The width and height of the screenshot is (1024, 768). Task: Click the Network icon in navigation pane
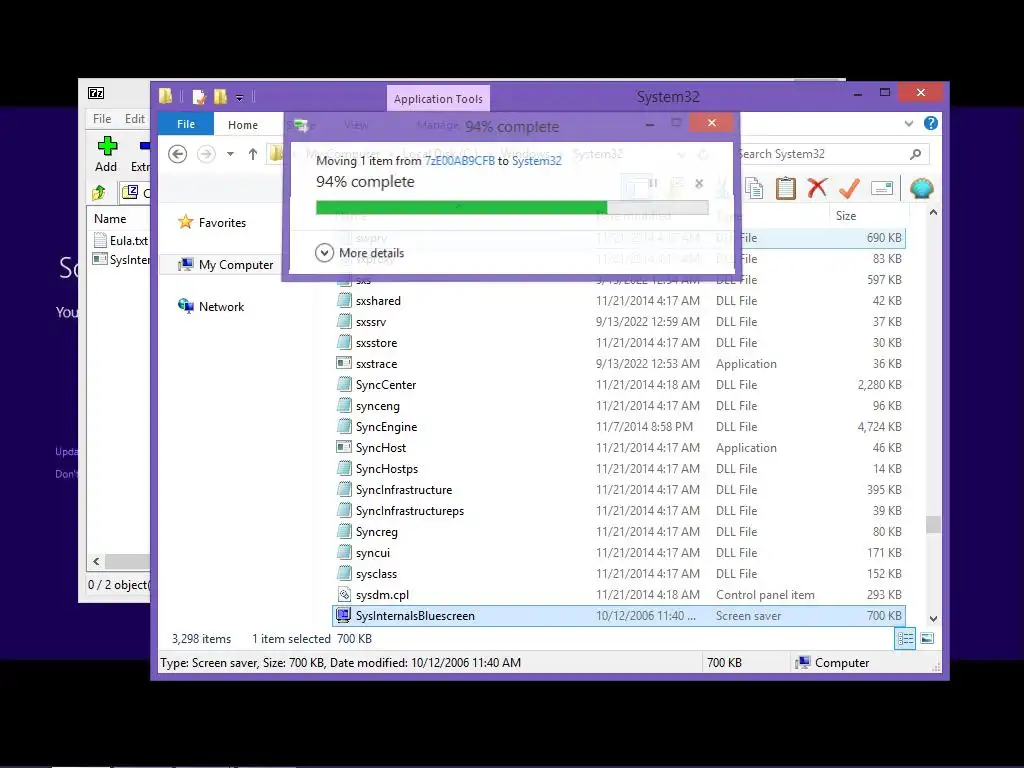(x=185, y=306)
